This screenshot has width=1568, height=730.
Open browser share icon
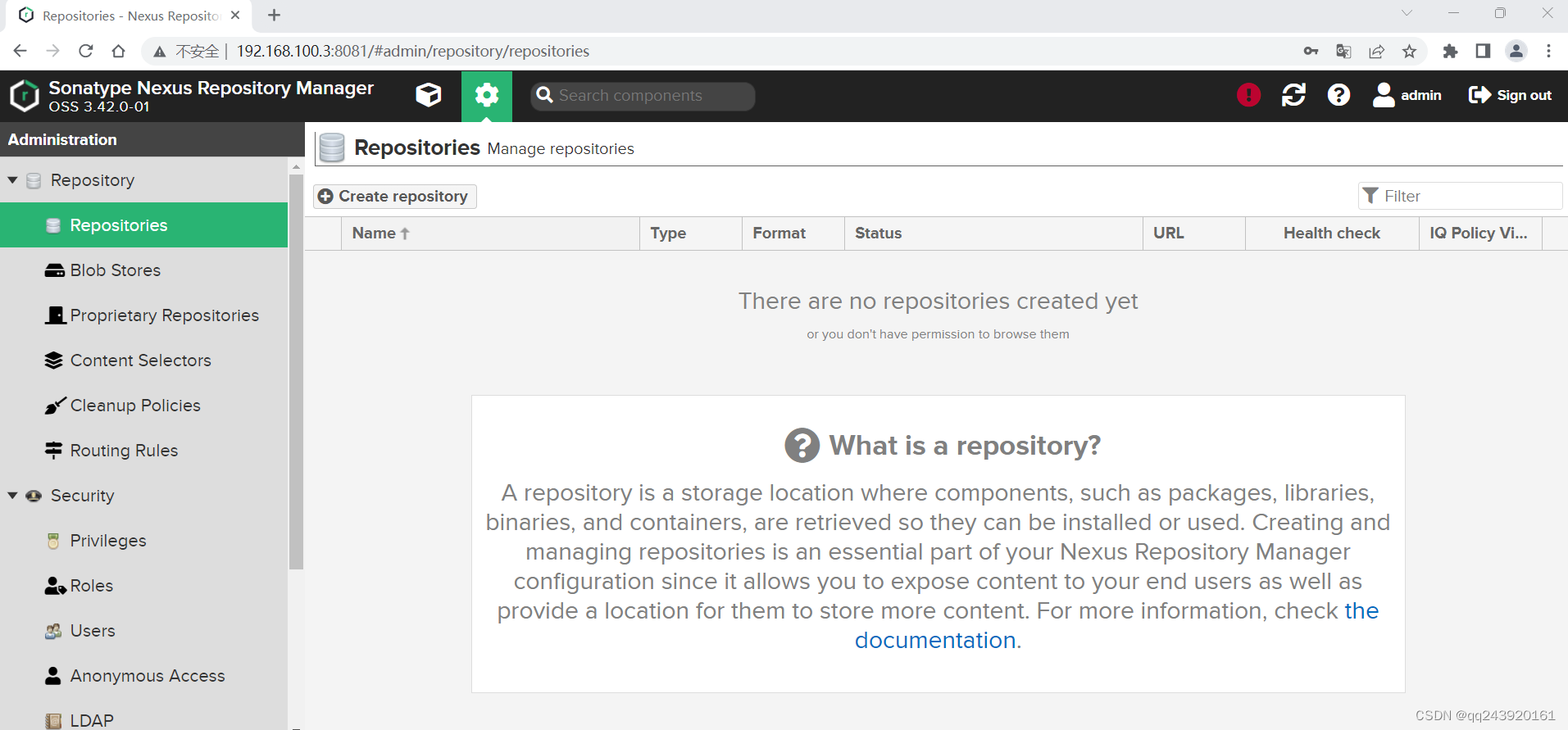1376,51
